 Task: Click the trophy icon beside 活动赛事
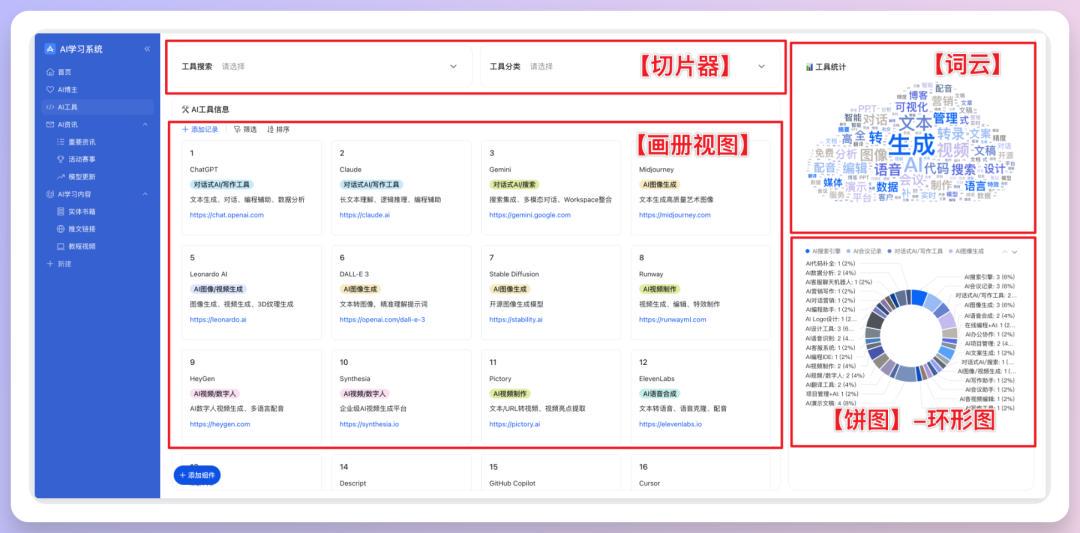pos(61,159)
